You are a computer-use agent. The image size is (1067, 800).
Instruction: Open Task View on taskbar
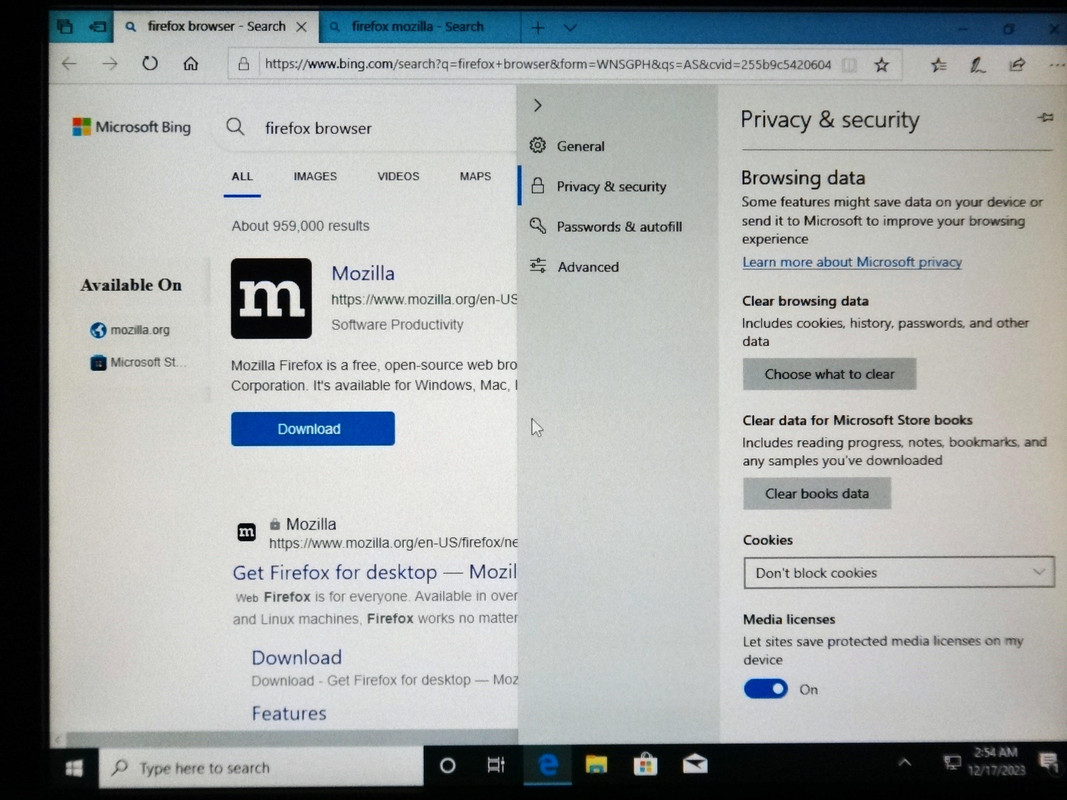tap(495, 765)
